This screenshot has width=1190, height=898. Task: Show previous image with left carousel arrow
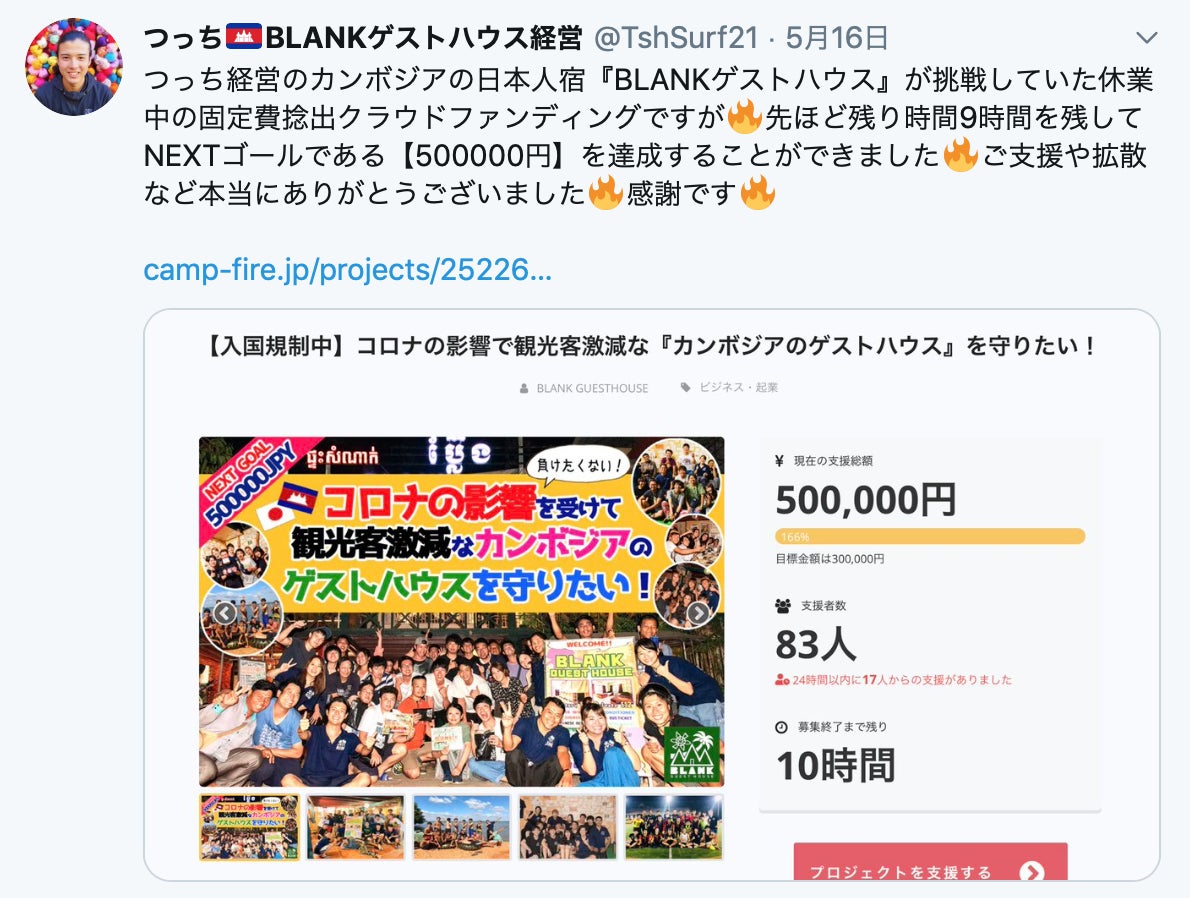[x=224, y=613]
